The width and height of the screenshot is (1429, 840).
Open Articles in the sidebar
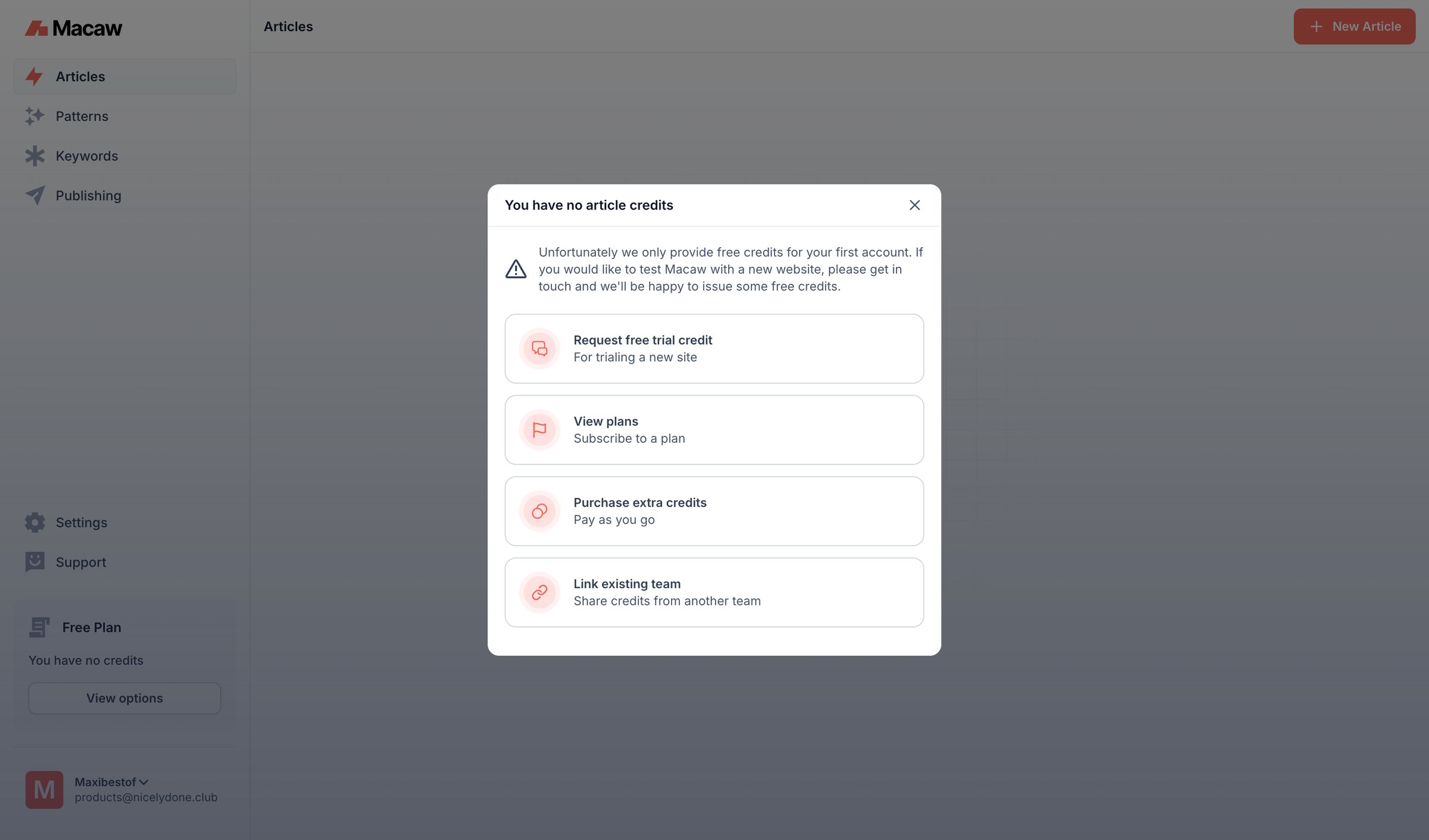tap(124, 76)
